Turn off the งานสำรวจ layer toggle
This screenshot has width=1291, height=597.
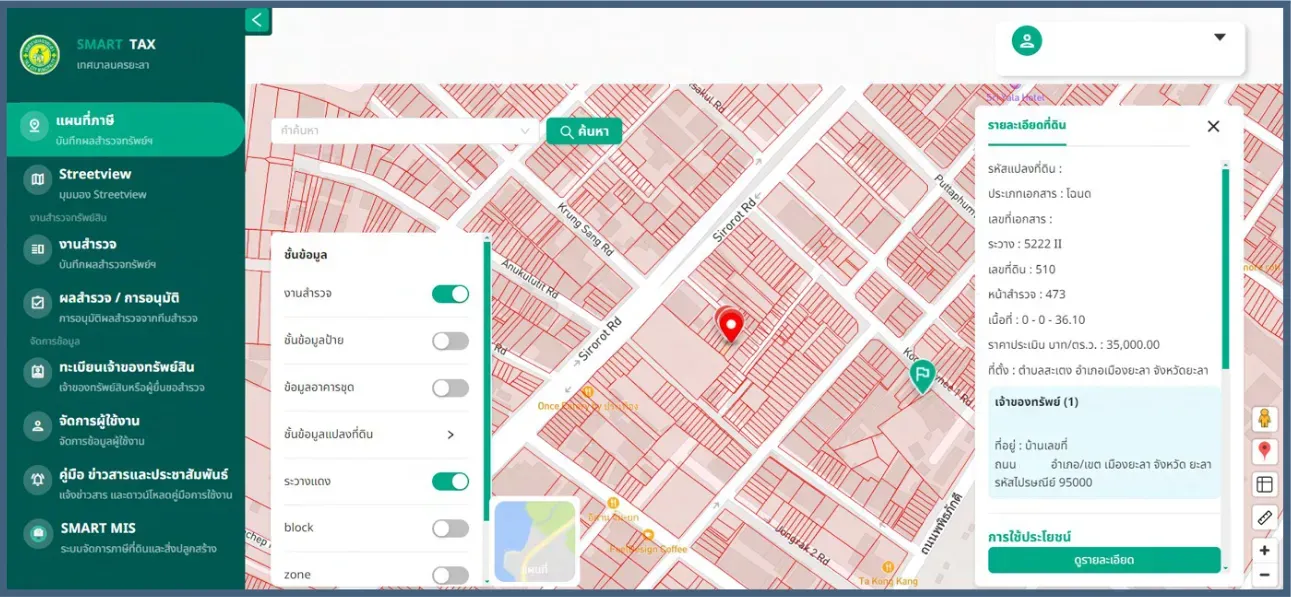tap(450, 294)
